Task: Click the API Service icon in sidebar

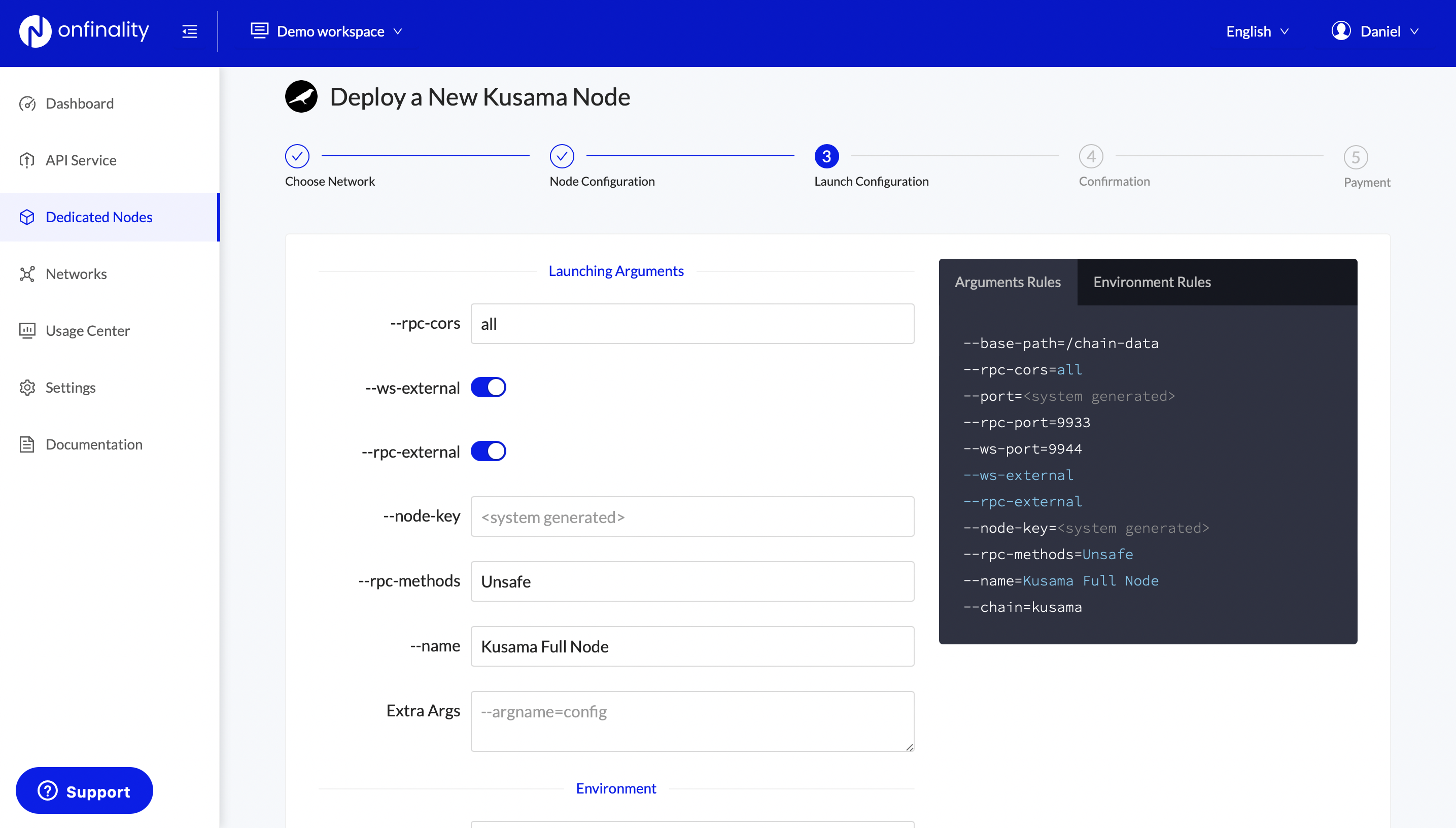Action: [27, 160]
